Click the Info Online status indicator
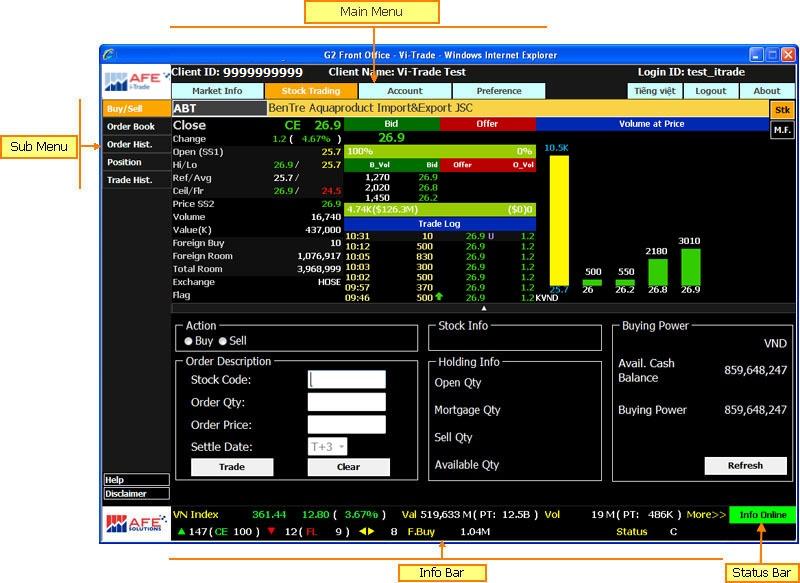The height and width of the screenshot is (583, 800). pyautogui.click(x=762, y=515)
